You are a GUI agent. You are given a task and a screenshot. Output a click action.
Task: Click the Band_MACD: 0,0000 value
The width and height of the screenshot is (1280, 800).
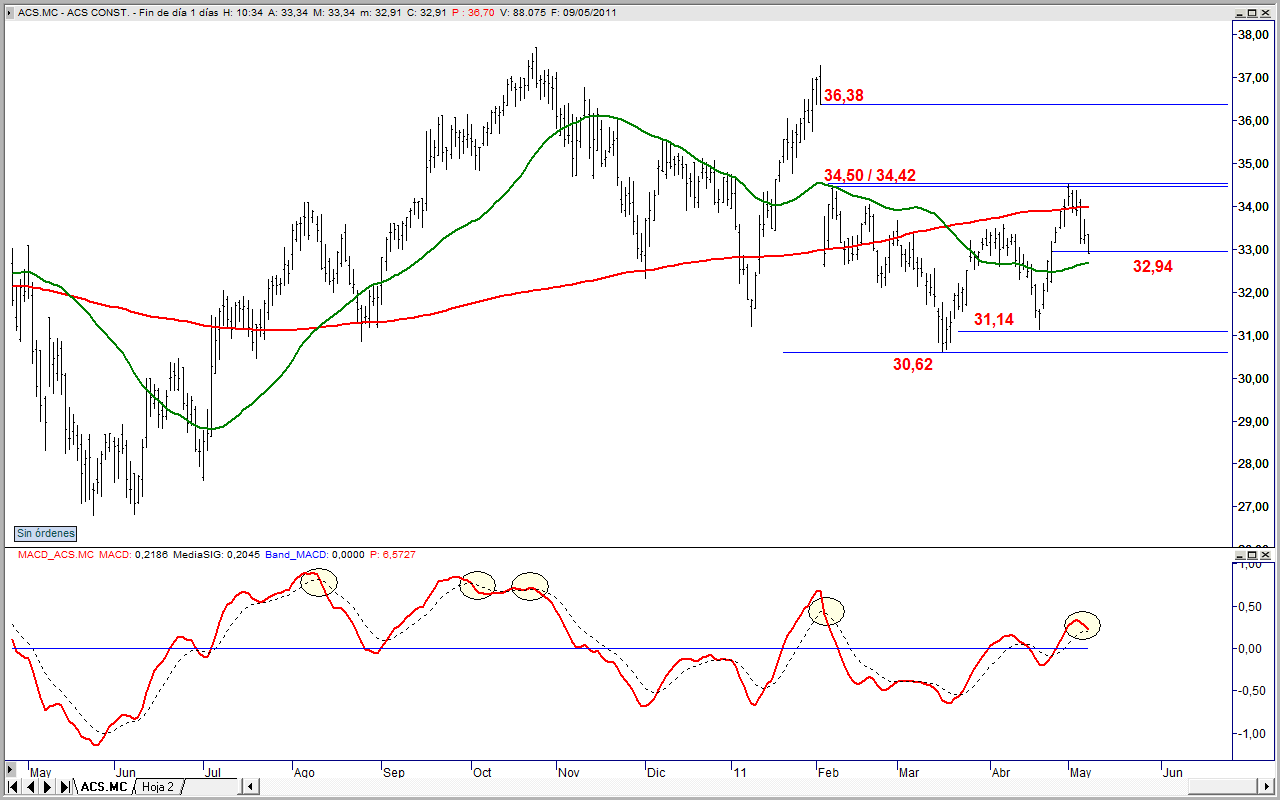point(315,554)
